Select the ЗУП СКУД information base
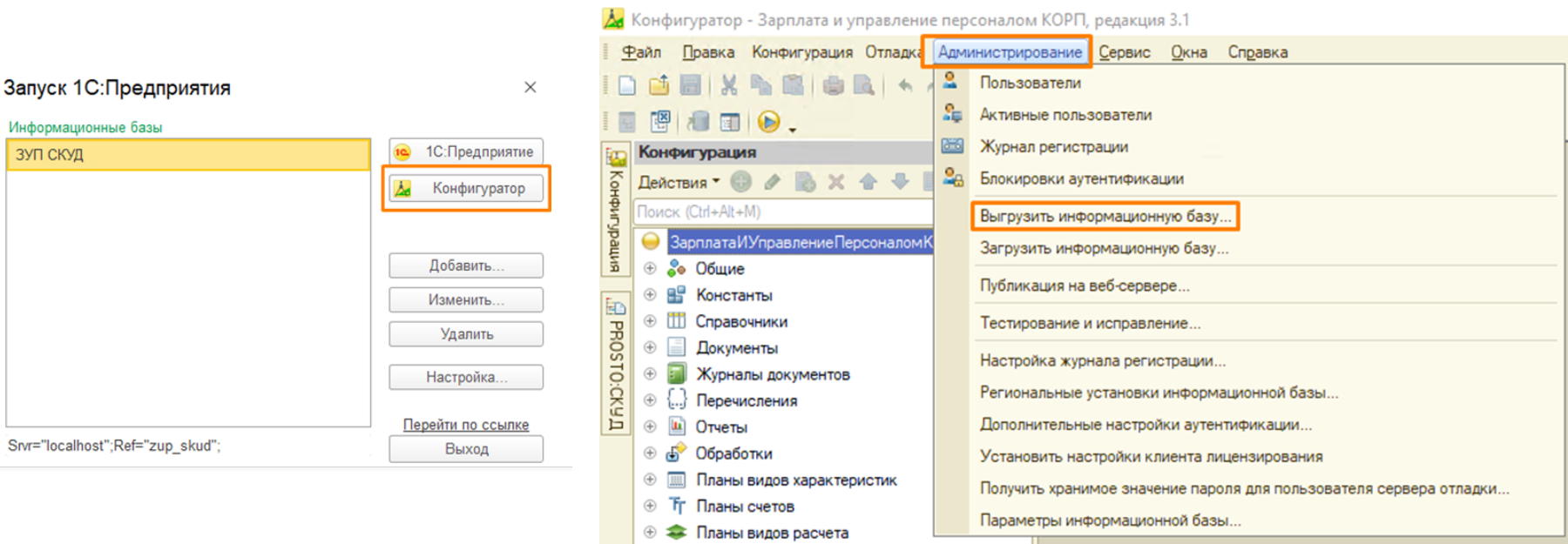Viewport: 1568px width, 544px height. point(188,155)
